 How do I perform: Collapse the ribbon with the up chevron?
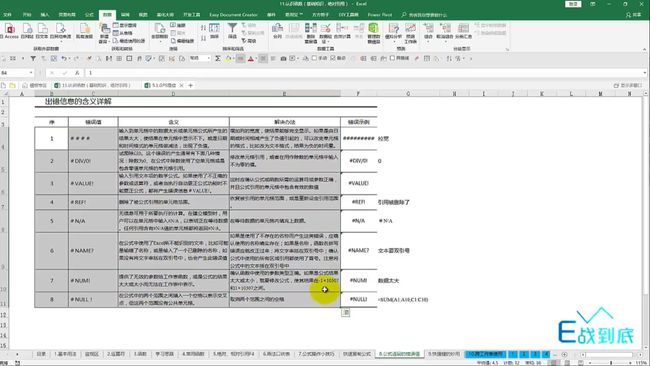pos(645,49)
